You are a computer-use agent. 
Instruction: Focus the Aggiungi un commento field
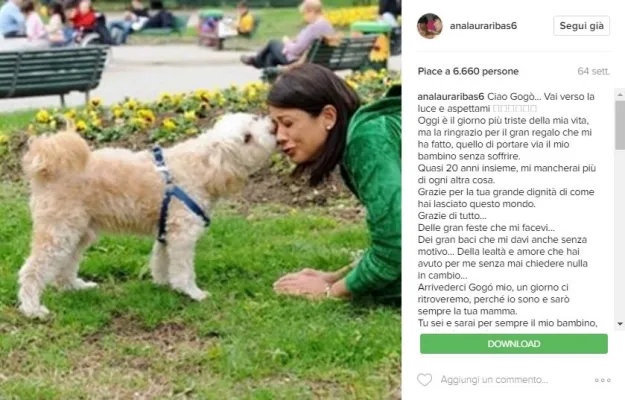click(x=494, y=380)
